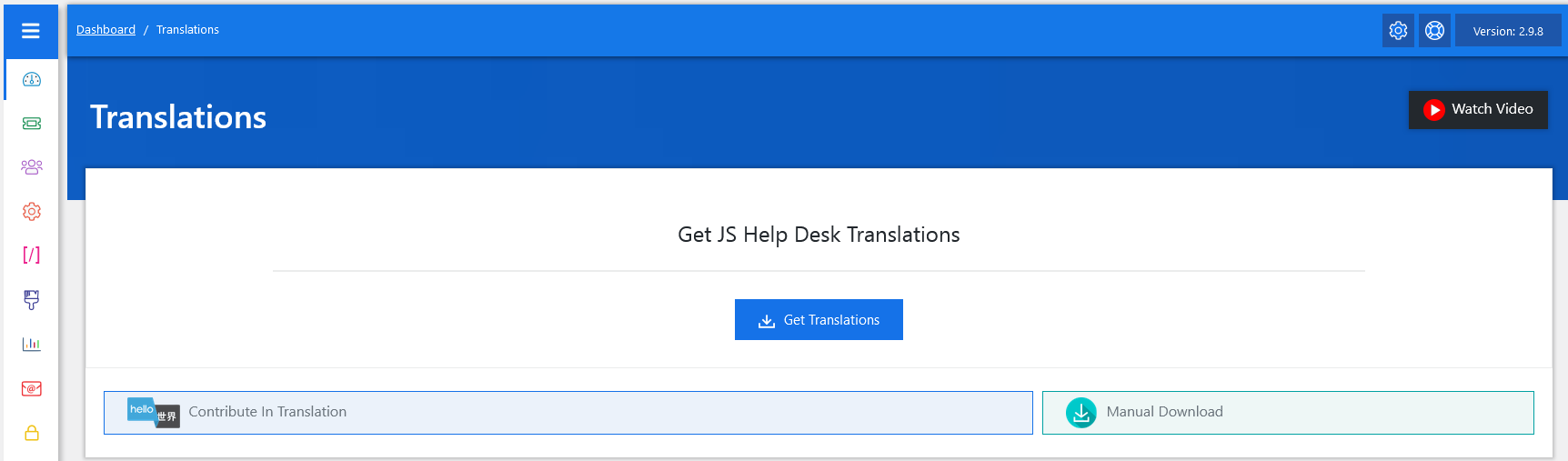Click the settings gear in top bar

tap(1398, 31)
